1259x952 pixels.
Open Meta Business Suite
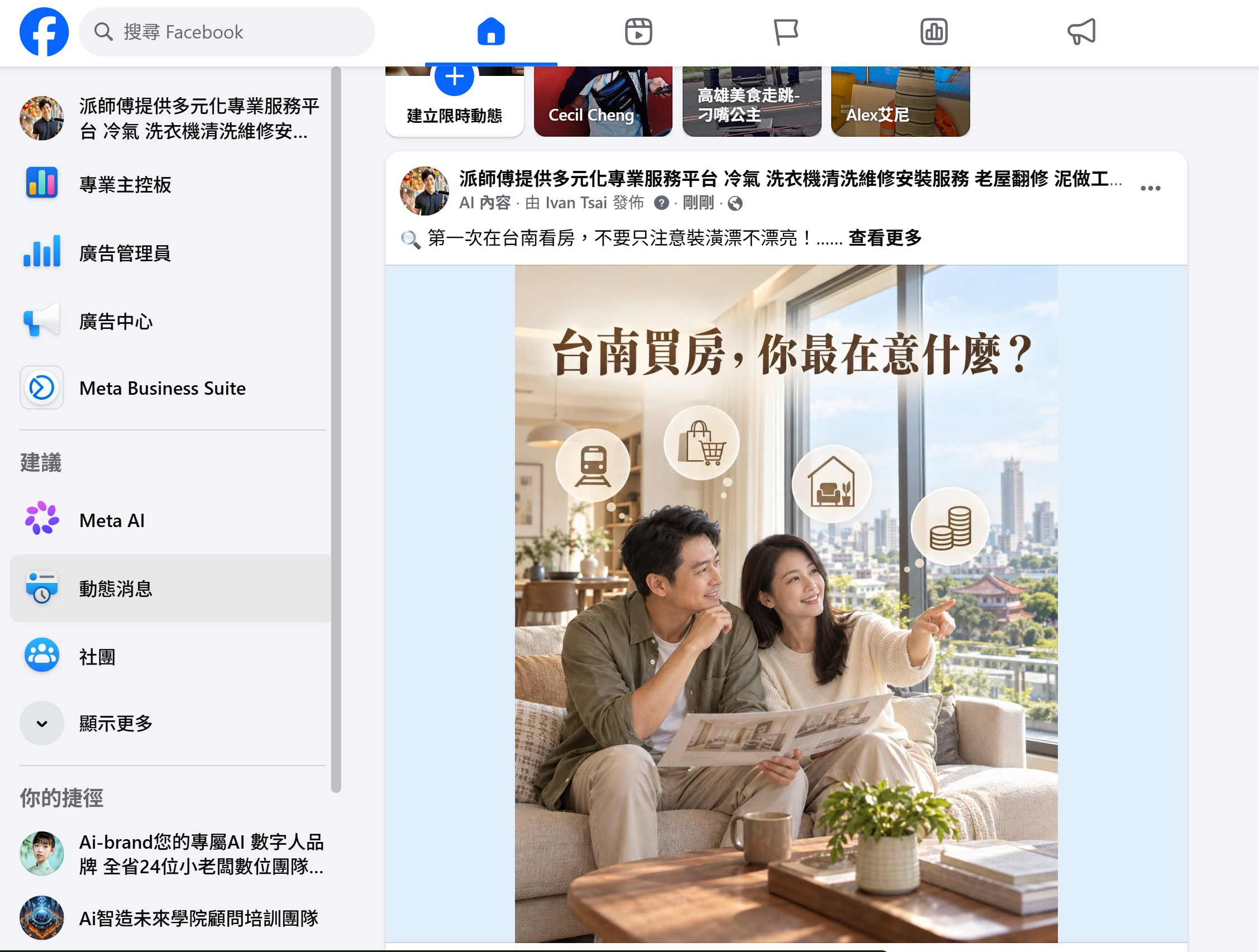pyautogui.click(x=170, y=388)
